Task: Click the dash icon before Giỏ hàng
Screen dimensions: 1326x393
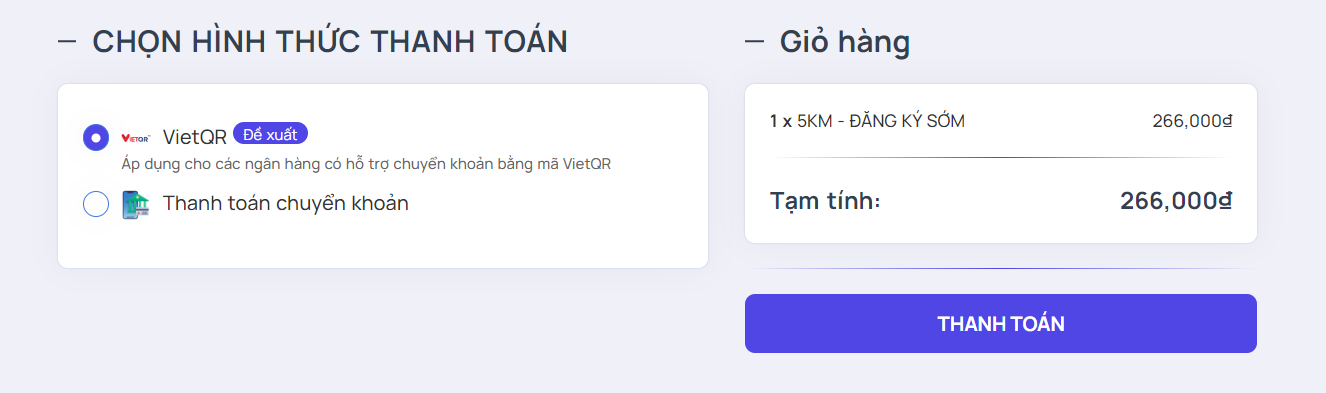Action: coord(755,42)
